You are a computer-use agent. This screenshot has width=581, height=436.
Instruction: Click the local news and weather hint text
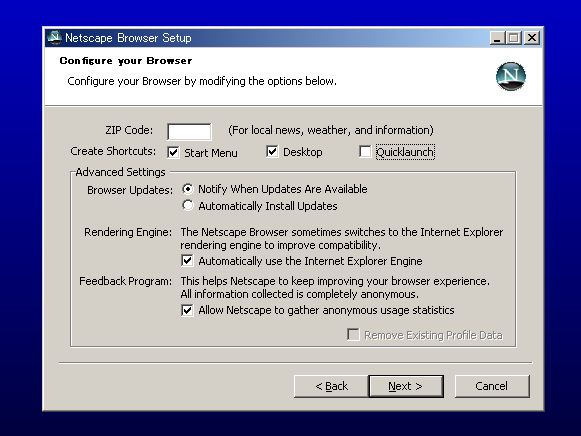click(x=331, y=130)
